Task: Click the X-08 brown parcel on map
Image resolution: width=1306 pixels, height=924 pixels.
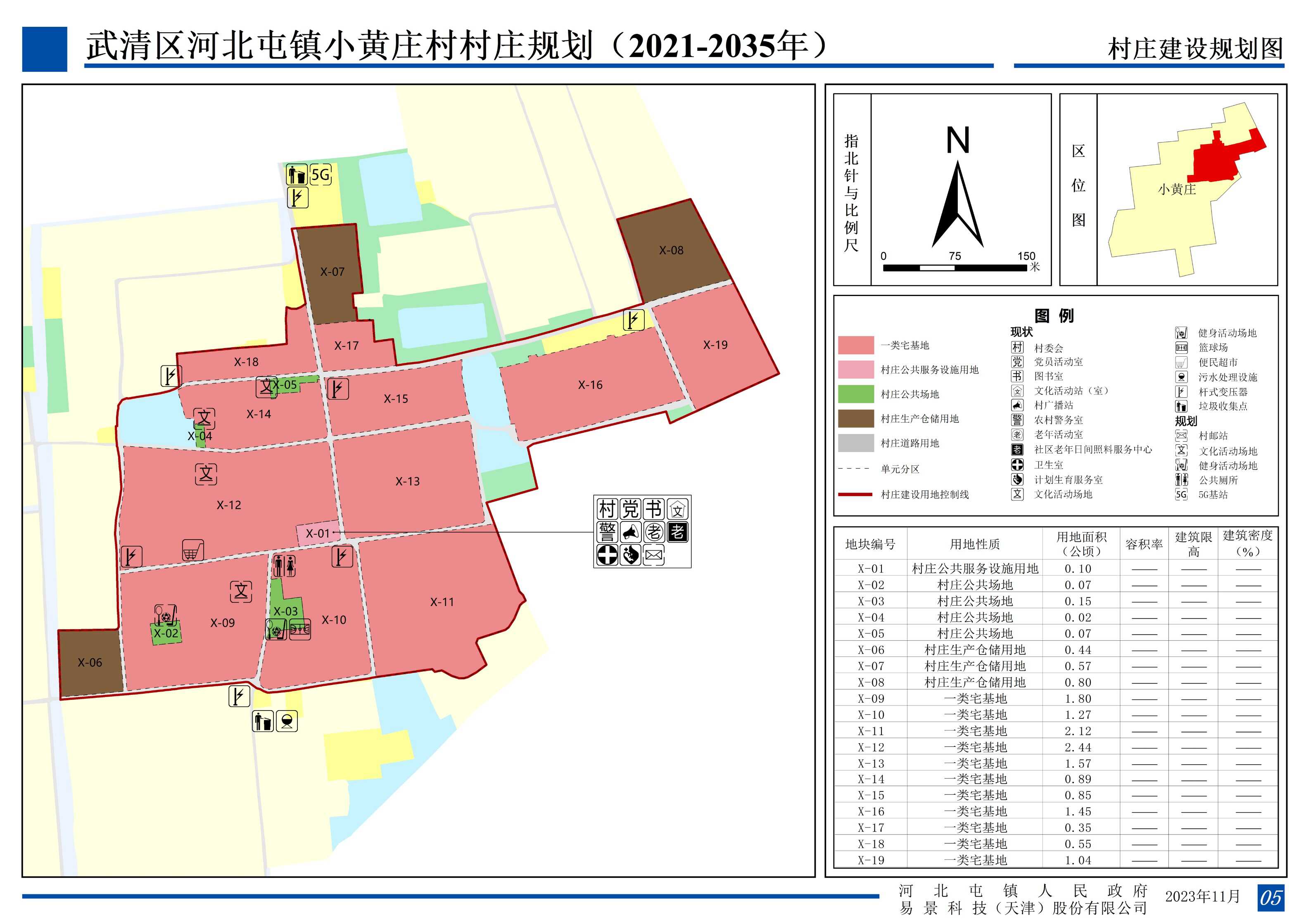Action: [671, 250]
